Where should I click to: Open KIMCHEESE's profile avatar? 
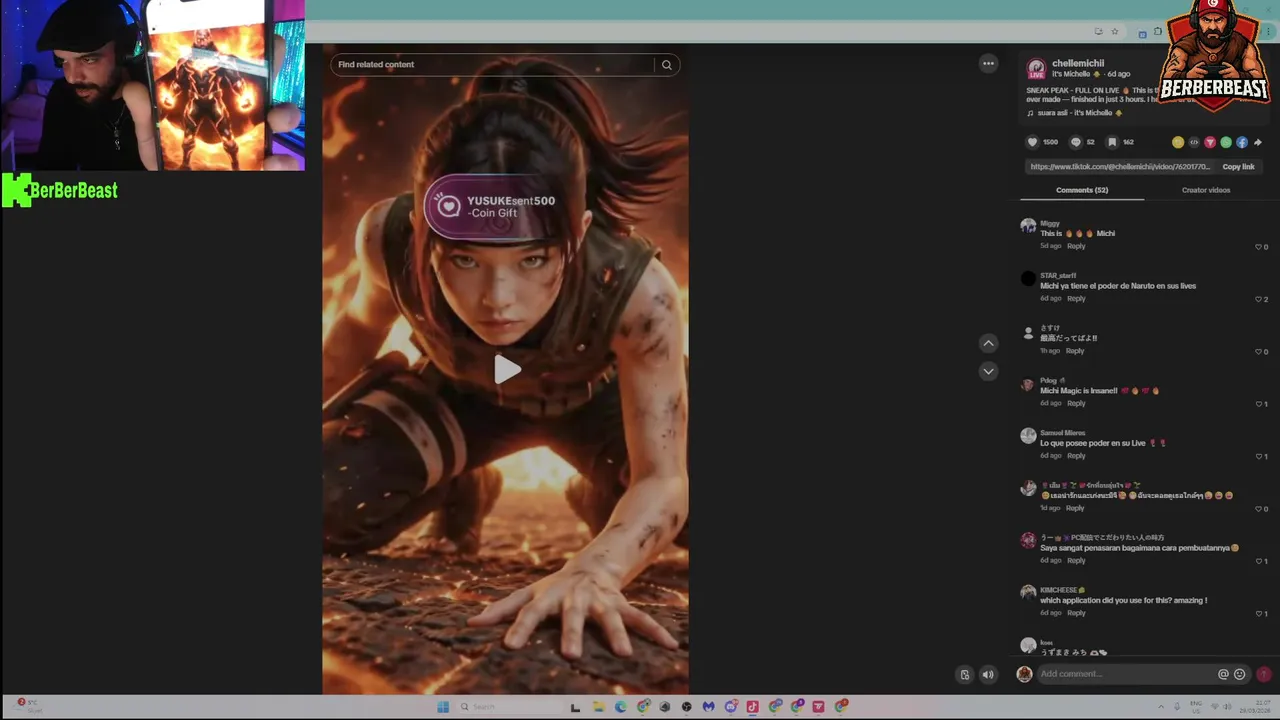(1028, 592)
